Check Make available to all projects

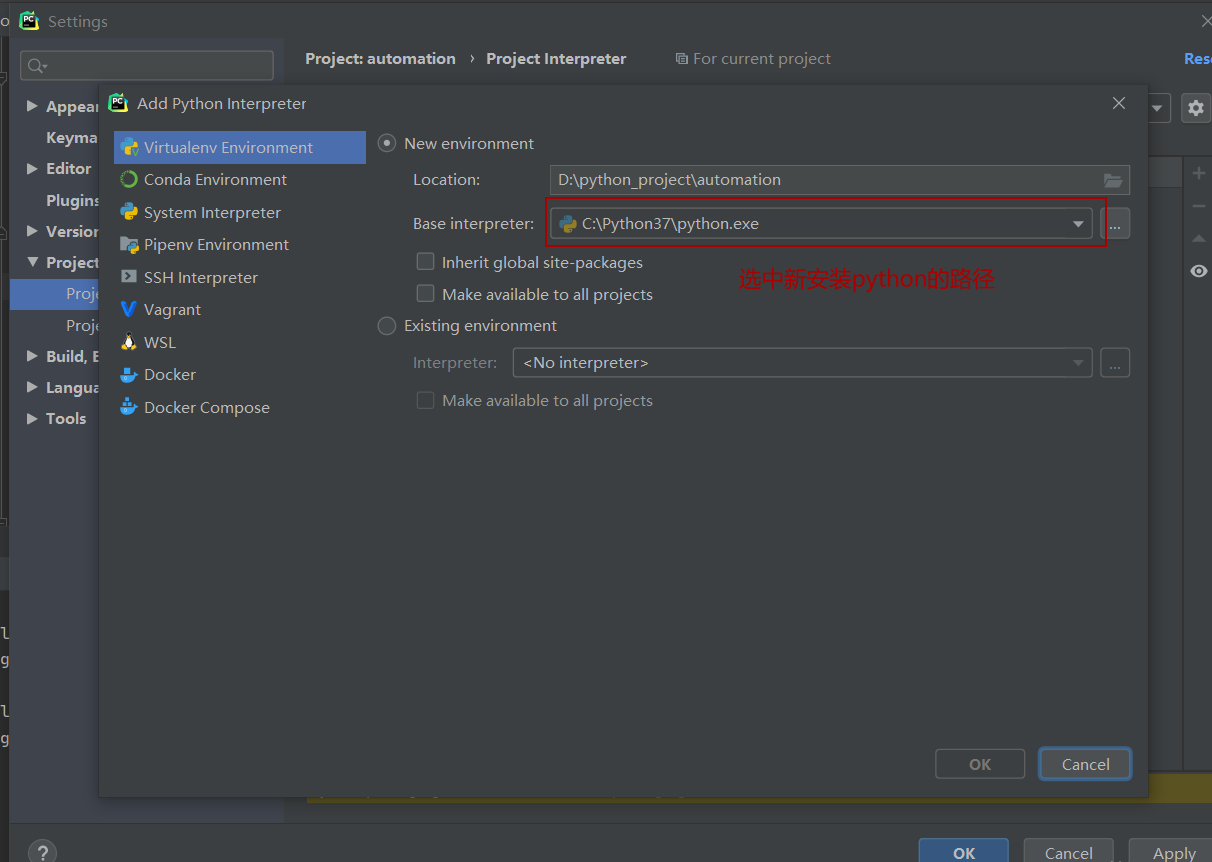tap(425, 294)
